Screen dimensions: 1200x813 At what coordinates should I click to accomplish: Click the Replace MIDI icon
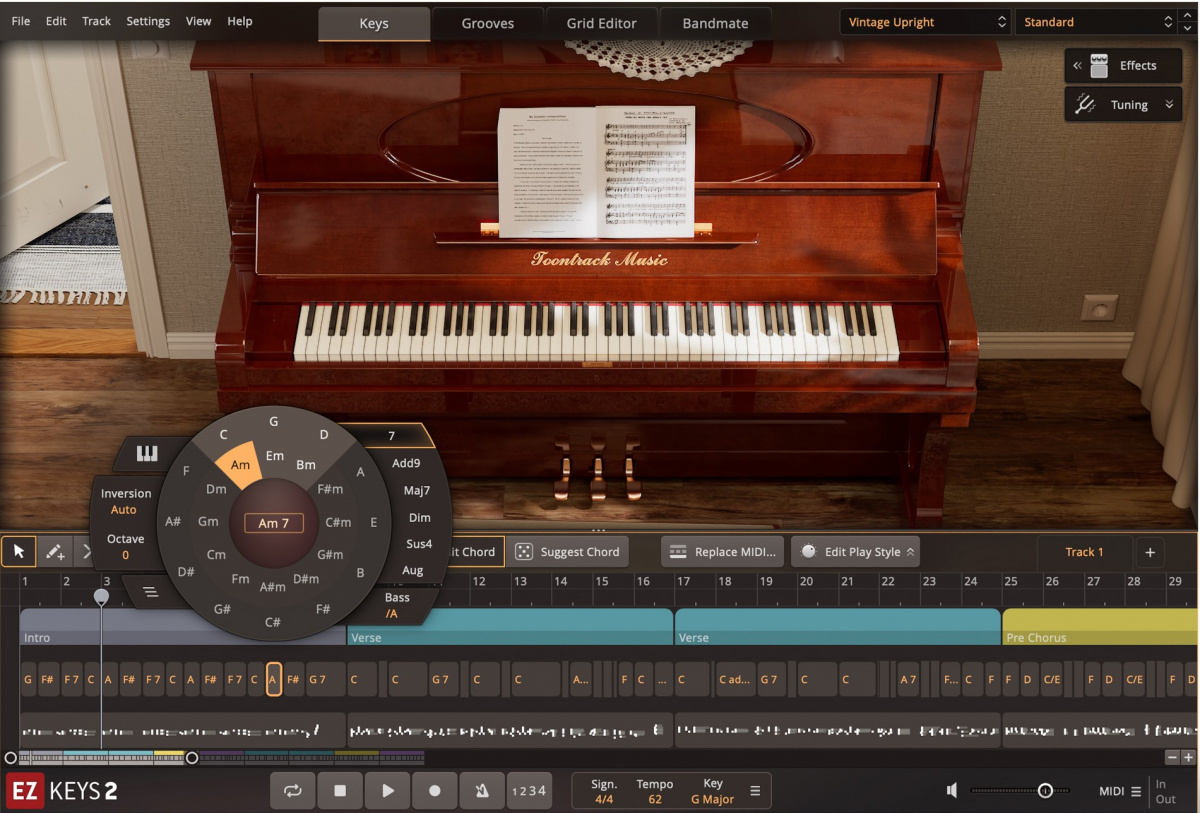(x=681, y=551)
